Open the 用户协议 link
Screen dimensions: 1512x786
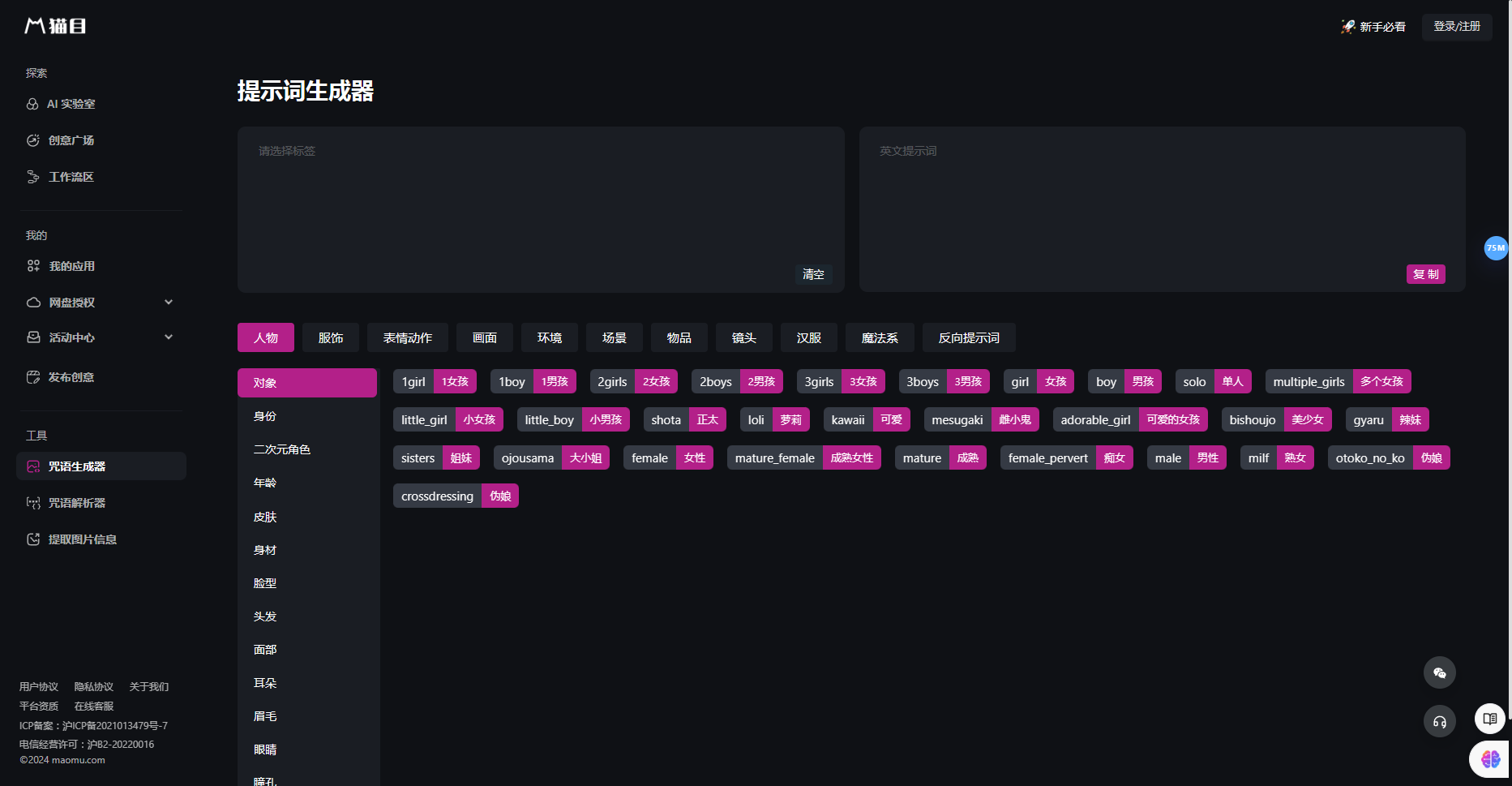[x=39, y=687]
